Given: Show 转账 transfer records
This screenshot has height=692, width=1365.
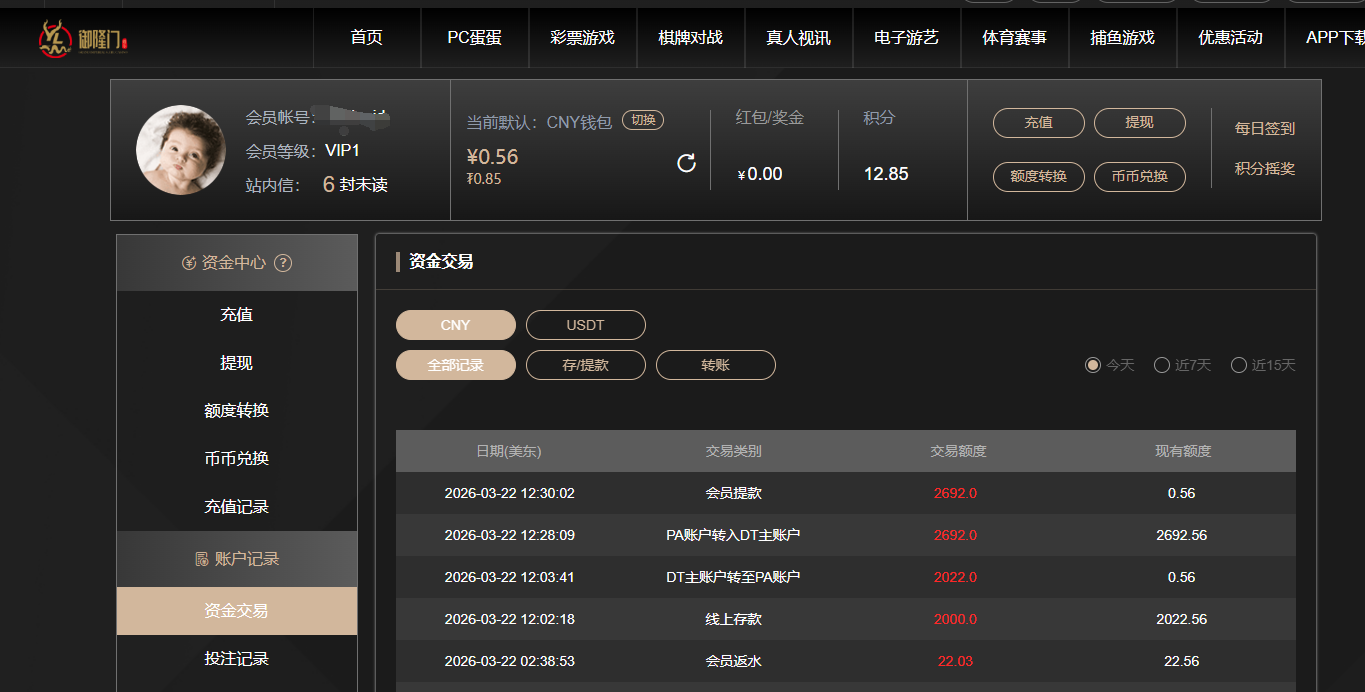Looking at the screenshot, I should click(x=715, y=365).
